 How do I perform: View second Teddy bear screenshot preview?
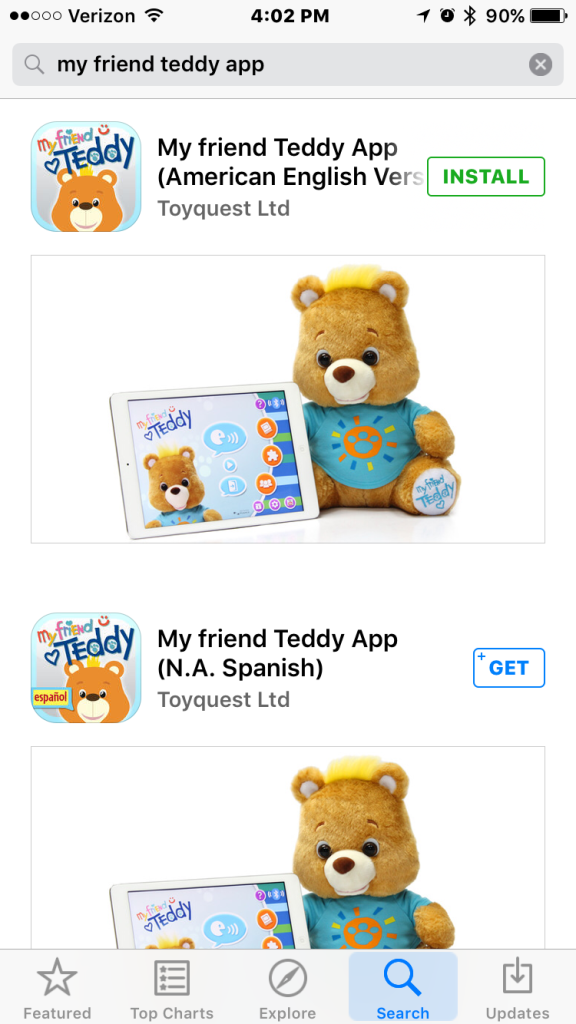pos(288,848)
